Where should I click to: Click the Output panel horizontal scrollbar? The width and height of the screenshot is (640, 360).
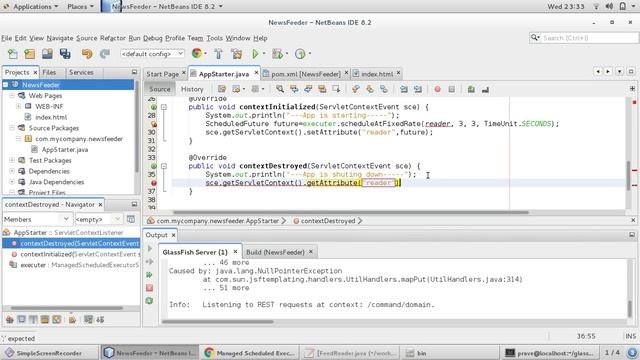tap(218, 321)
